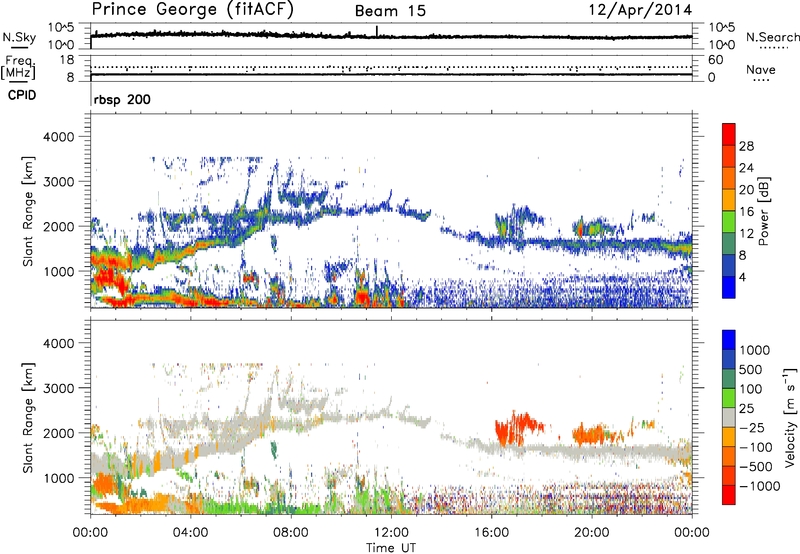Click the 'Beam 15' header label
The image size is (800, 554).
[x=390, y=11]
